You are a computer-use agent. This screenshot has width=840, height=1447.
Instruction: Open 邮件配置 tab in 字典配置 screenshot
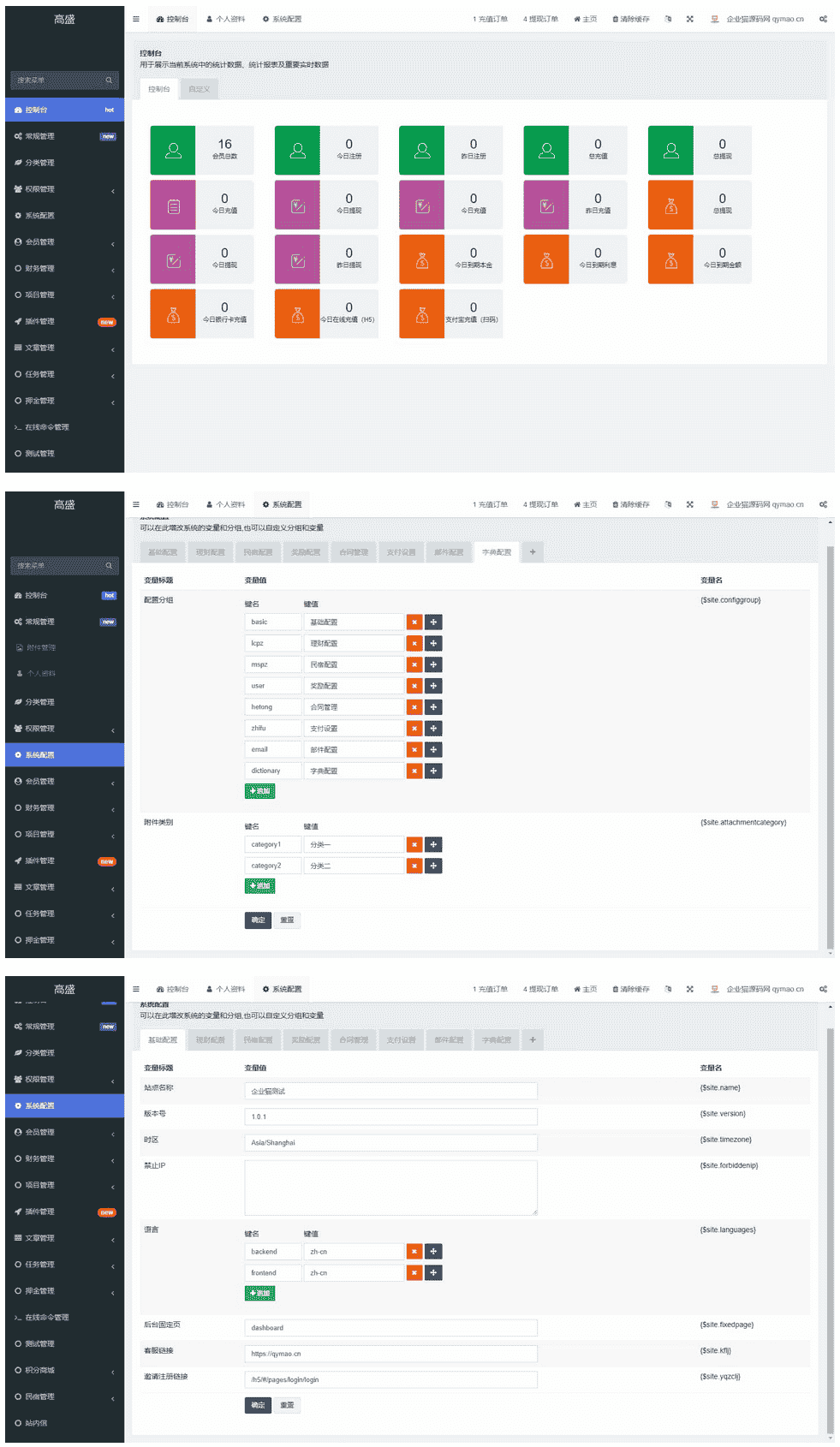tap(449, 552)
